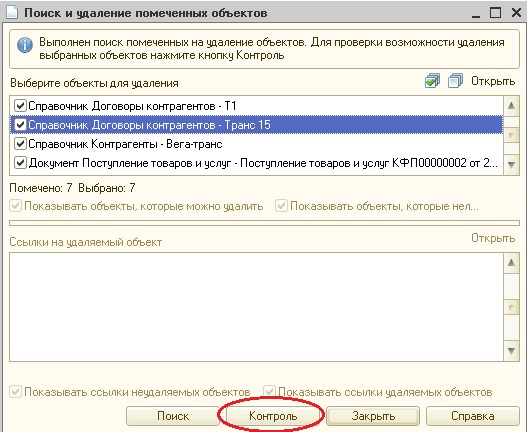Image resolution: width=527 pixels, height=432 pixels.
Task: Click Открыть above the references panel
Action: 493,238
